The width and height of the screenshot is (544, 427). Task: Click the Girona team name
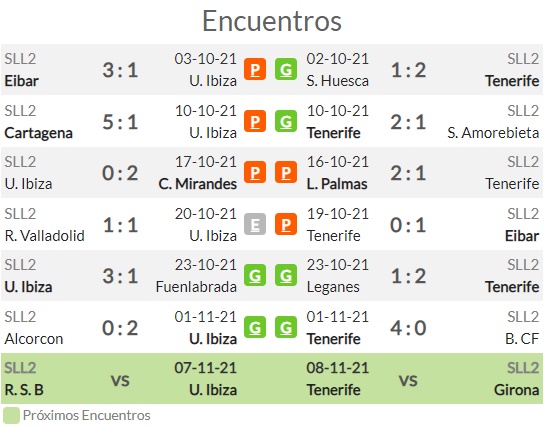click(516, 390)
